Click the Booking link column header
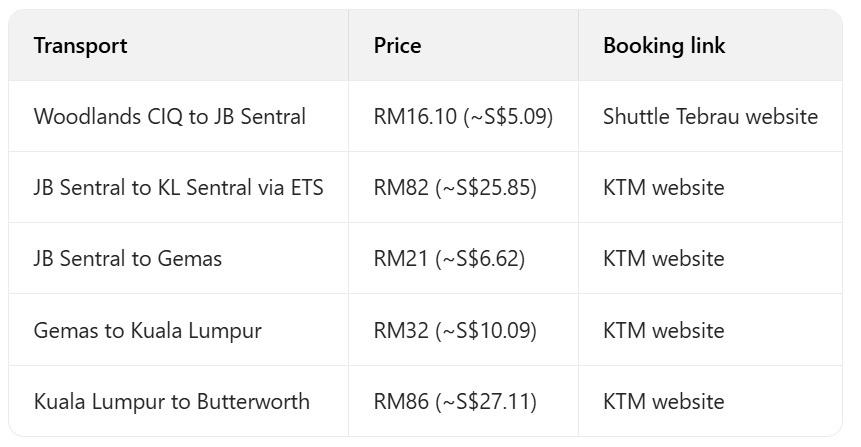This screenshot has height=447, width=861. 664,46
